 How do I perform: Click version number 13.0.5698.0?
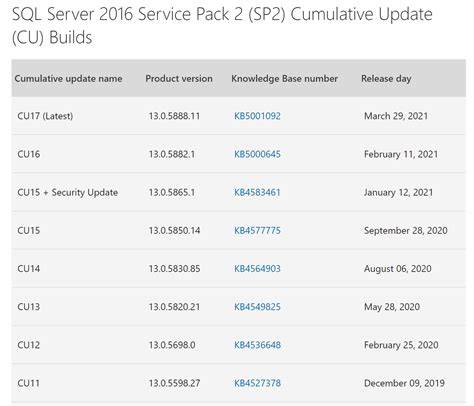[x=172, y=345]
